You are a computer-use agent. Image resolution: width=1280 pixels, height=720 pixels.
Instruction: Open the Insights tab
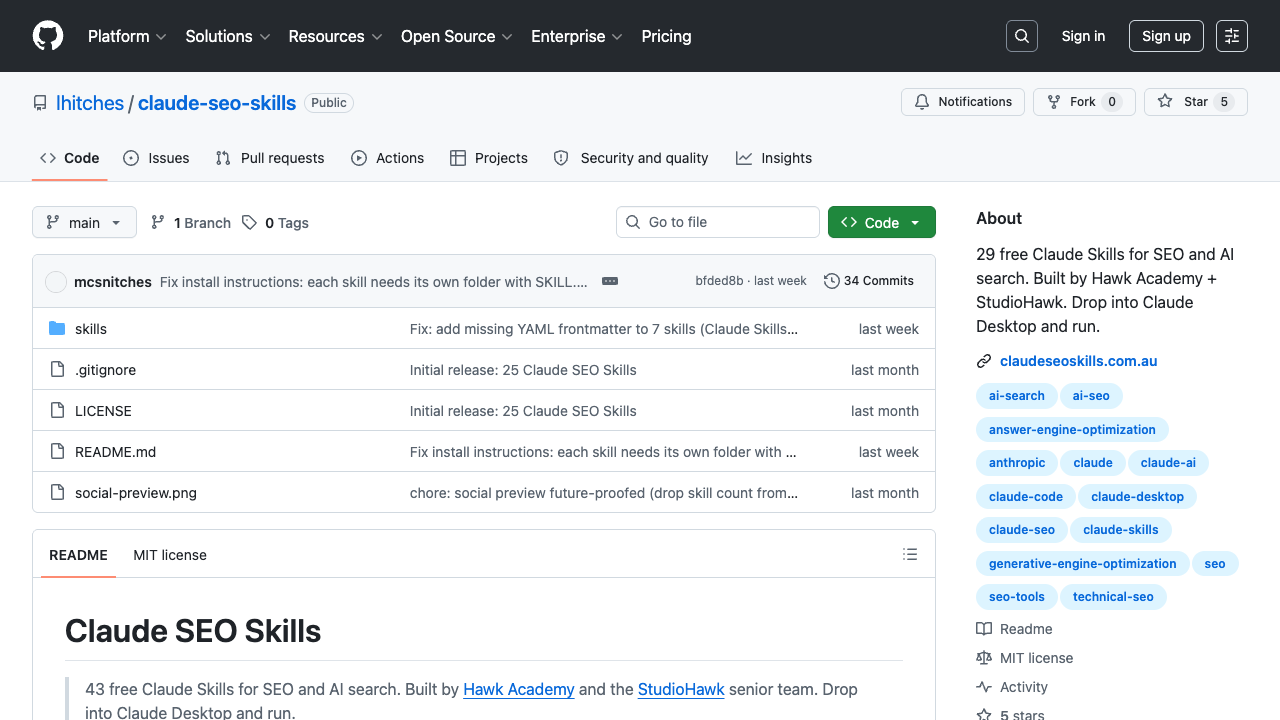point(774,158)
